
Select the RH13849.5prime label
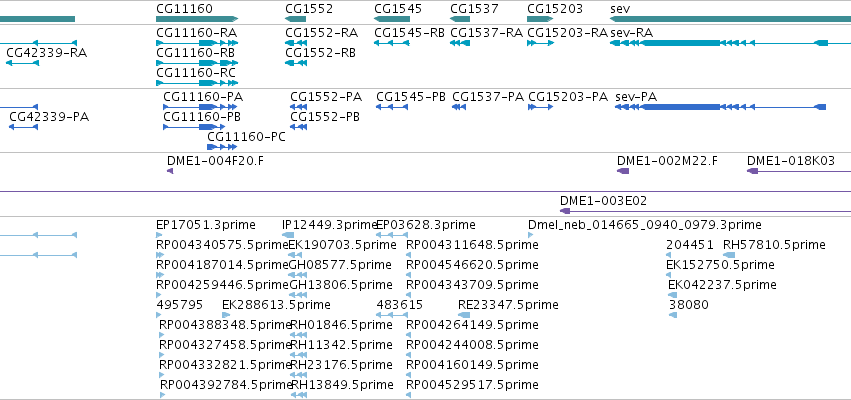coord(342,385)
